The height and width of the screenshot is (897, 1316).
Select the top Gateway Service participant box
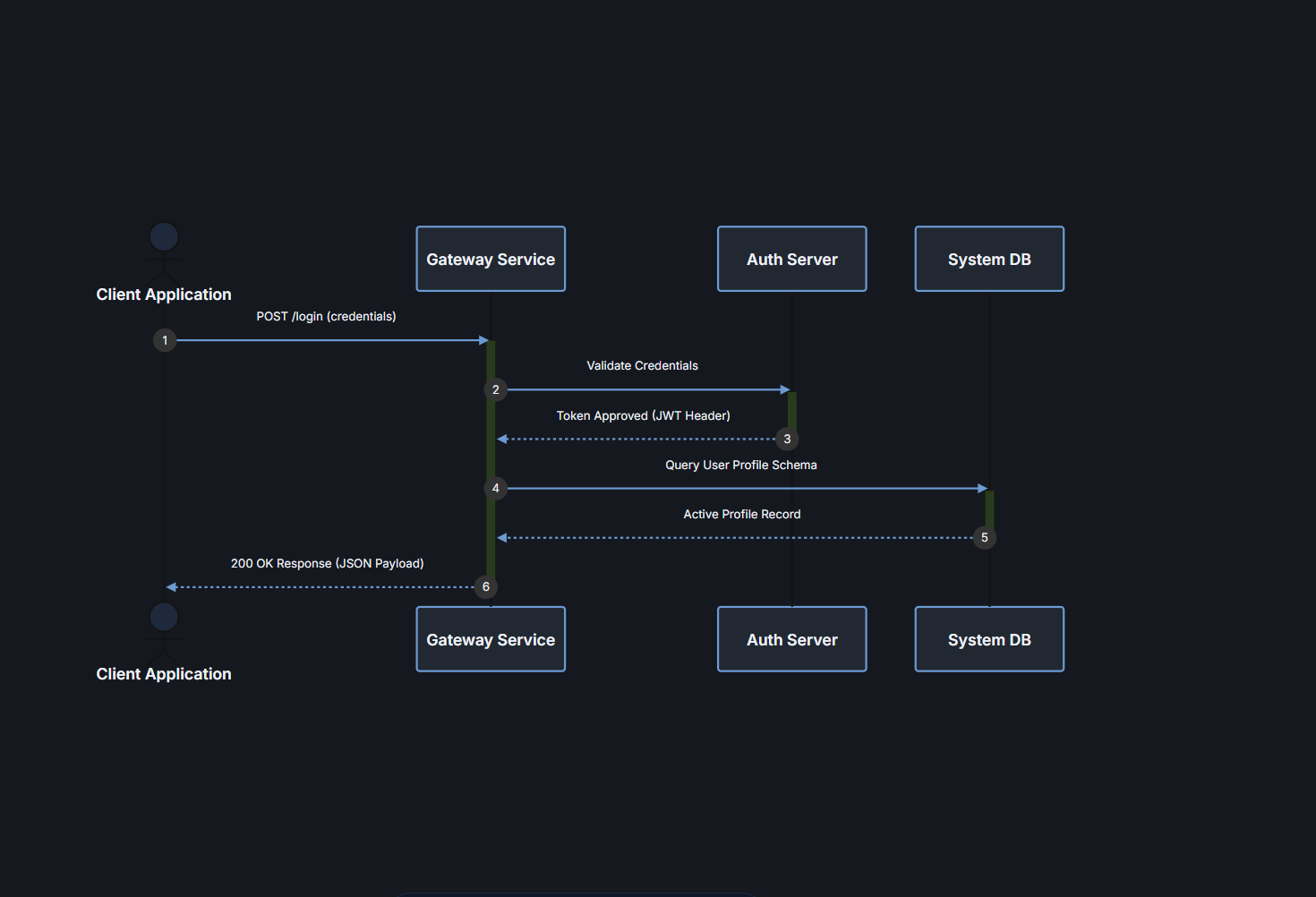click(491, 259)
